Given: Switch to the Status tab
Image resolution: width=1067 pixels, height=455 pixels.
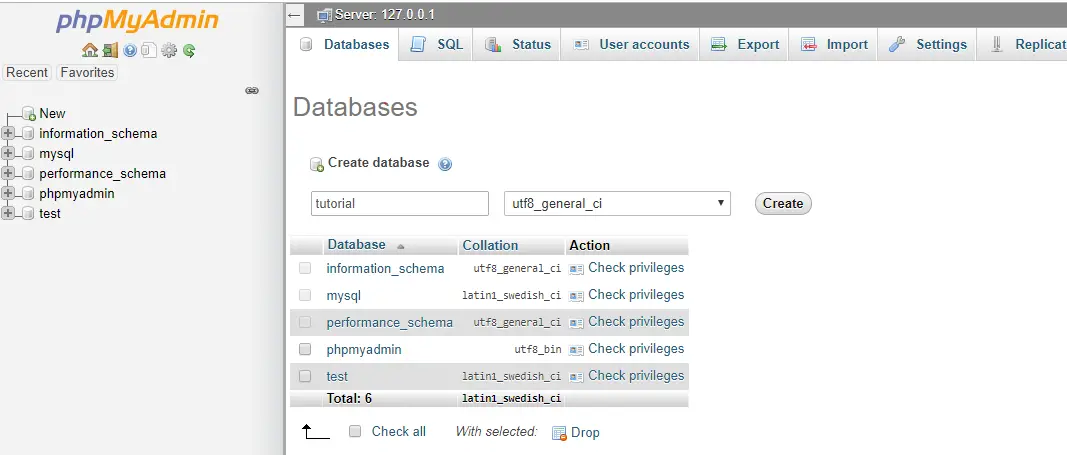Looking at the screenshot, I should click(x=517, y=44).
